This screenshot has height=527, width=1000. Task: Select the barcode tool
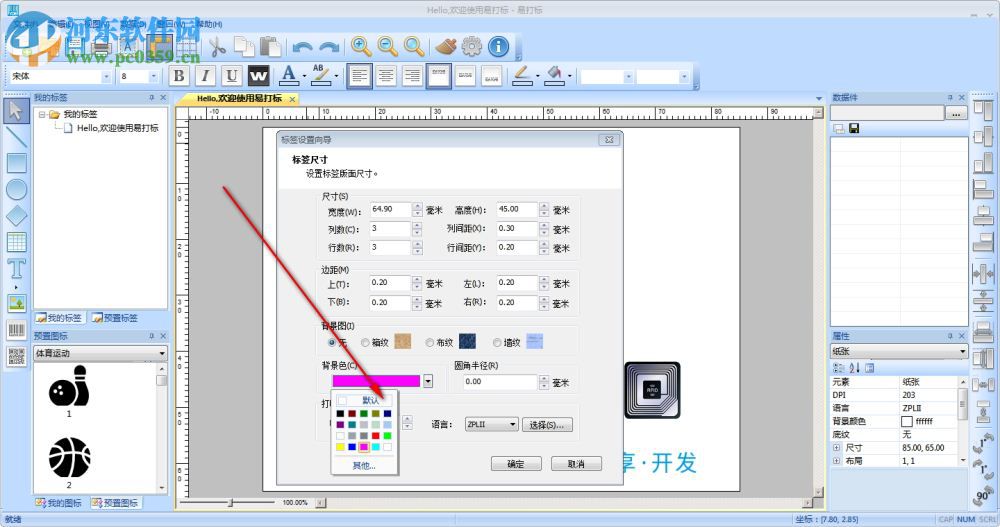[x=16, y=330]
